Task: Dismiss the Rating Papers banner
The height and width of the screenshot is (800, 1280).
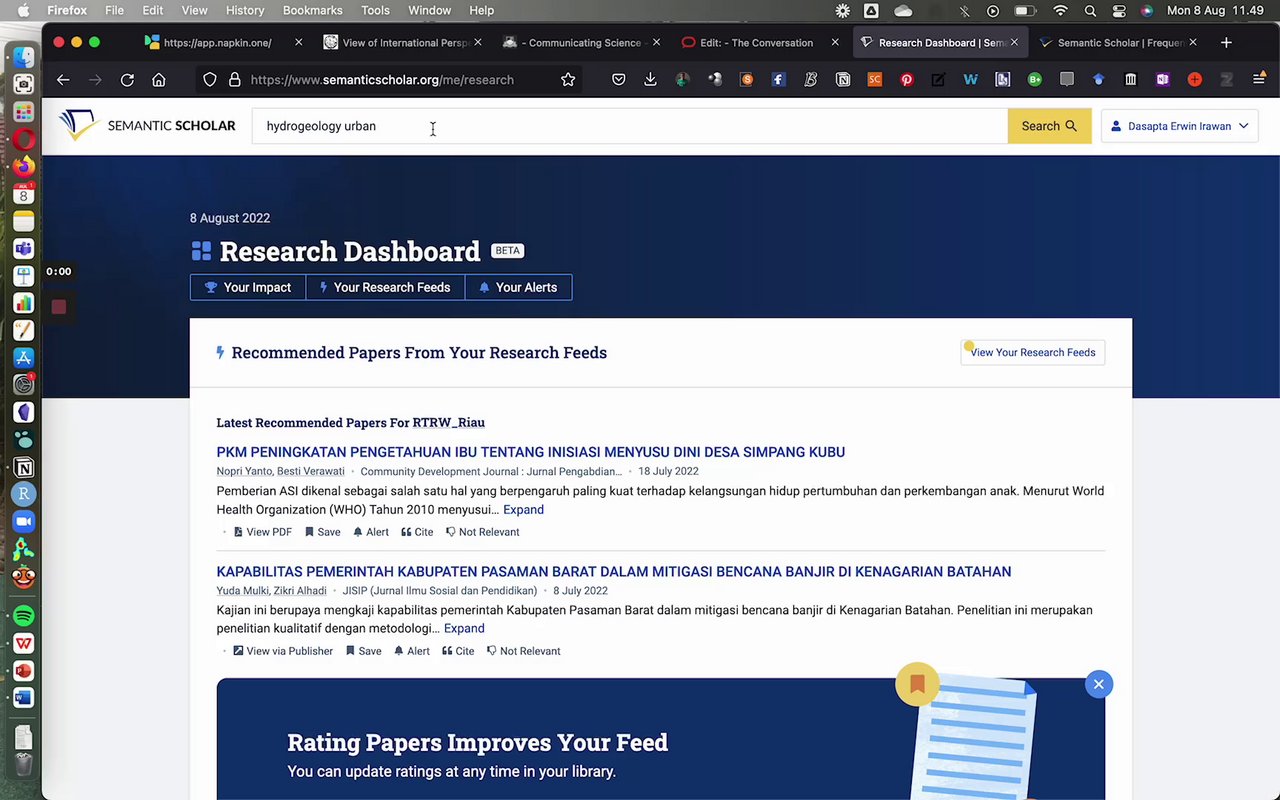Action: click(x=1098, y=684)
